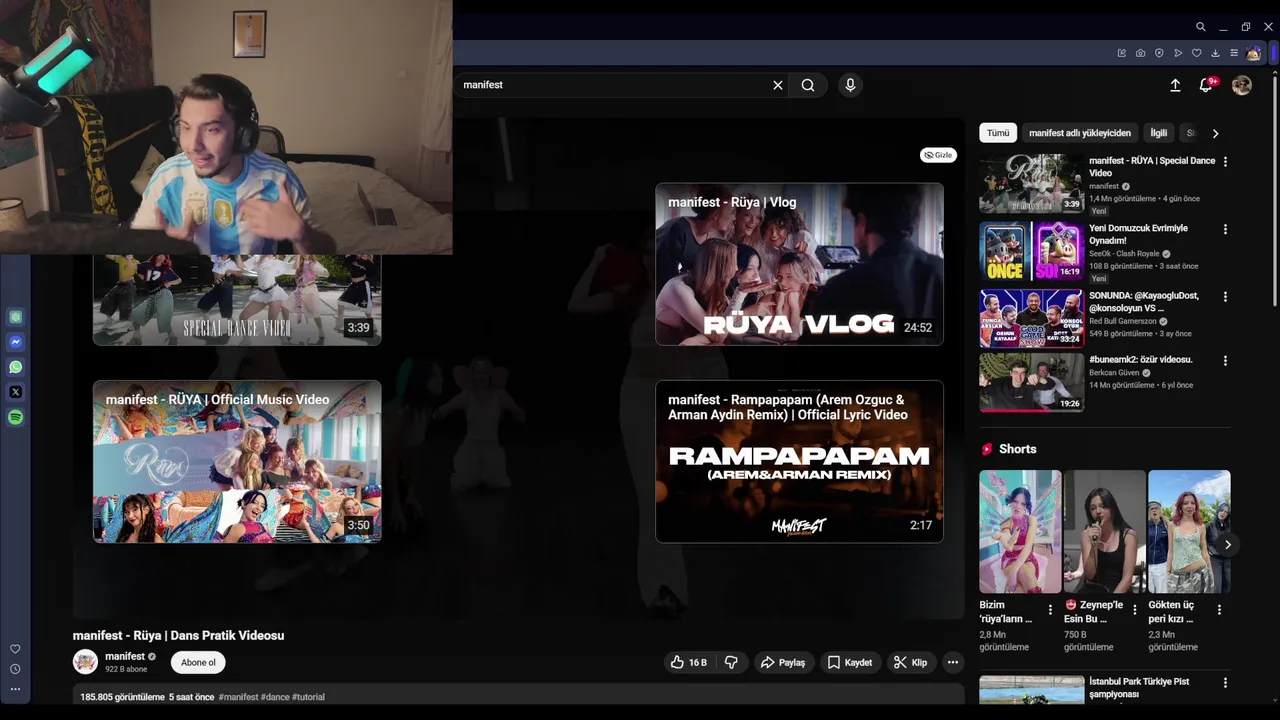Viewport: 1280px width, 720px height.
Task: Open options for 'Gökten üç peri kızı' Short
Action: point(1219,610)
